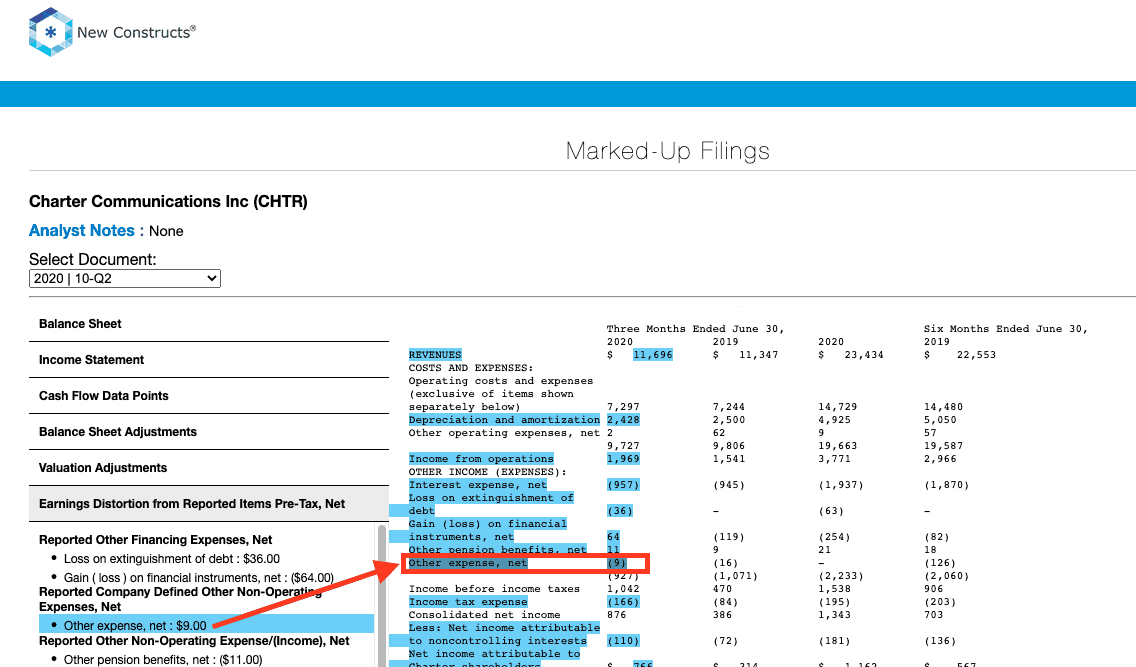Click highlighted 'Interest expense, net' label
Image resolution: width=1136 pixels, height=667 pixels.
(477, 485)
